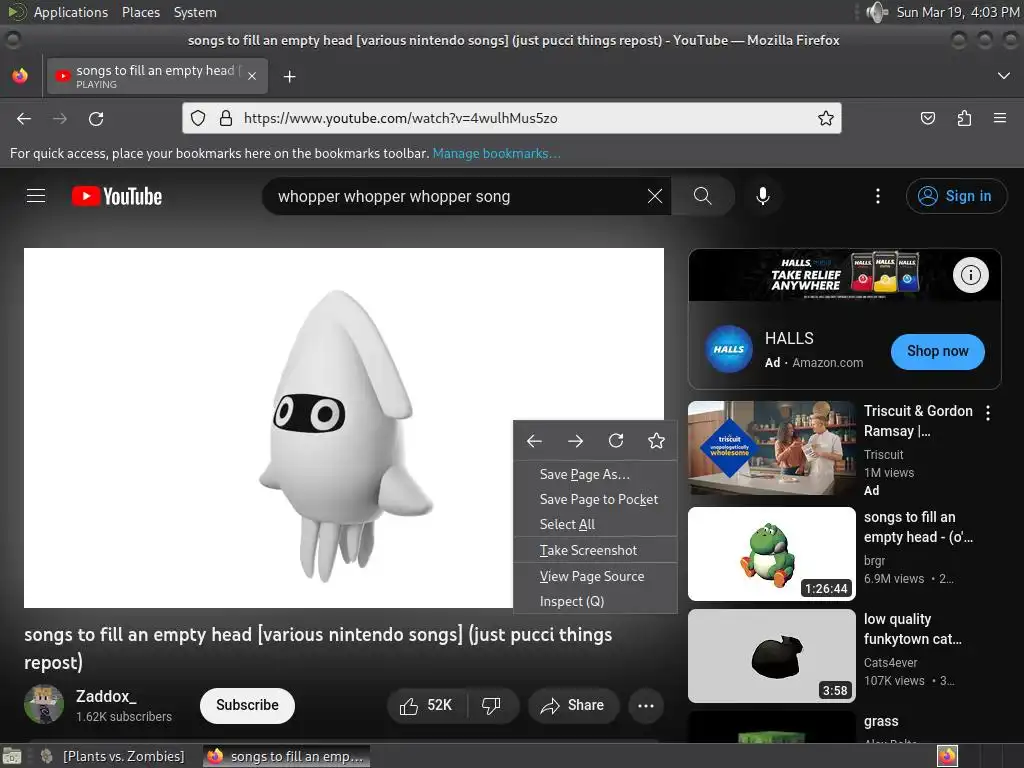The width and height of the screenshot is (1024, 768).
Task: Open the Zaddox_ channel avatar
Action: coord(44,705)
